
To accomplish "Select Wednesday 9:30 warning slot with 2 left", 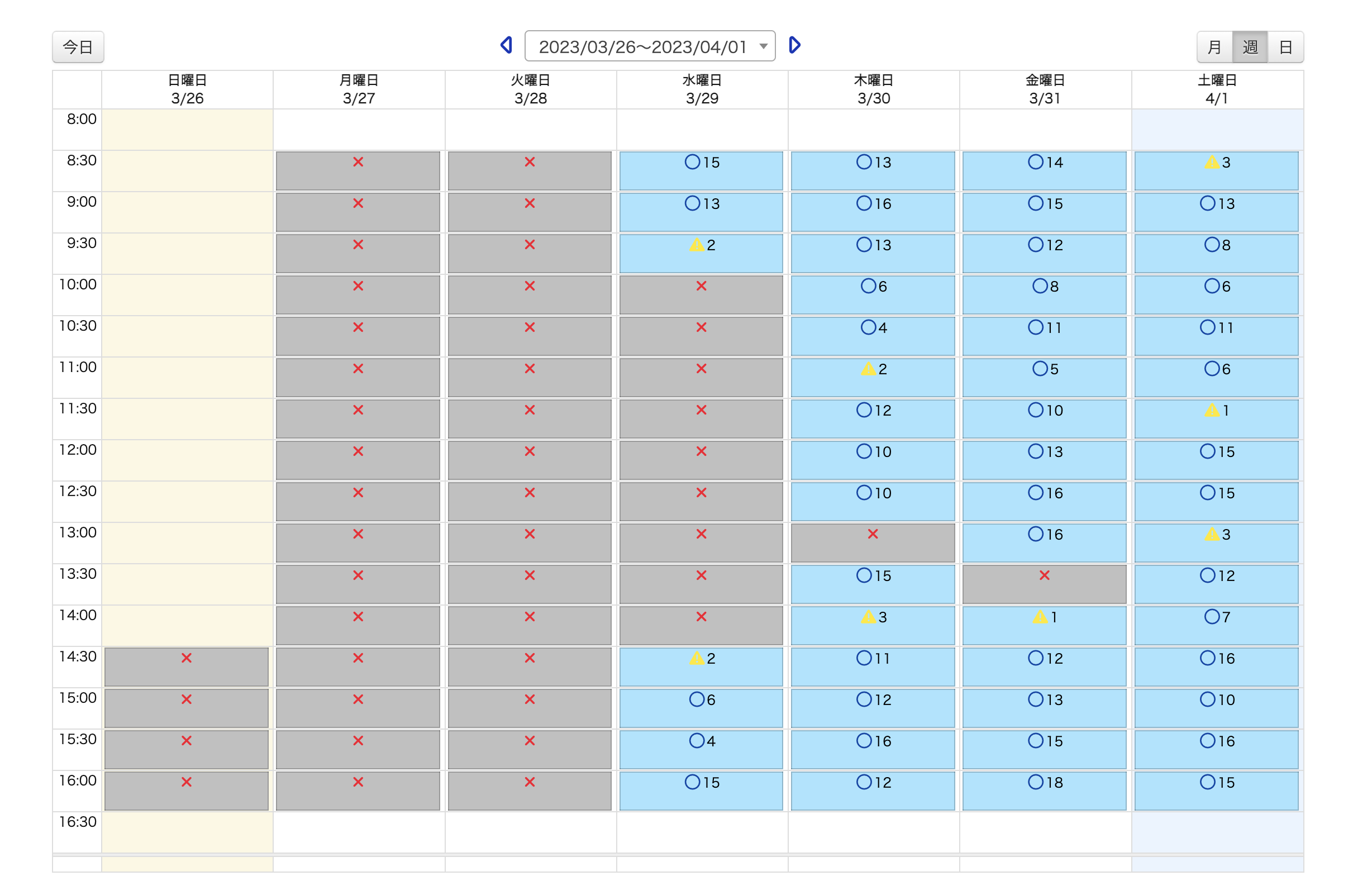I will pyautogui.click(x=701, y=253).
